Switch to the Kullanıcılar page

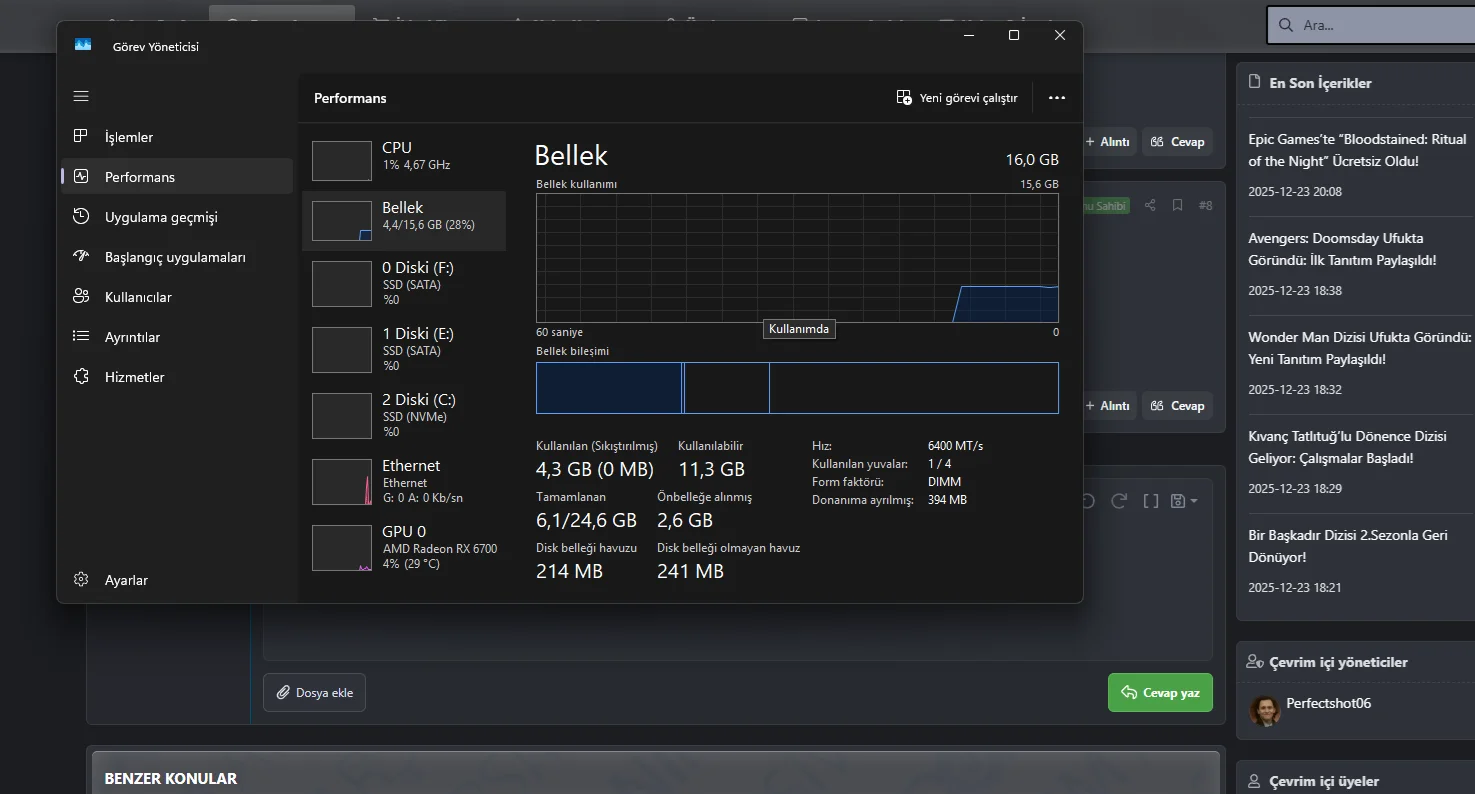(x=177, y=297)
